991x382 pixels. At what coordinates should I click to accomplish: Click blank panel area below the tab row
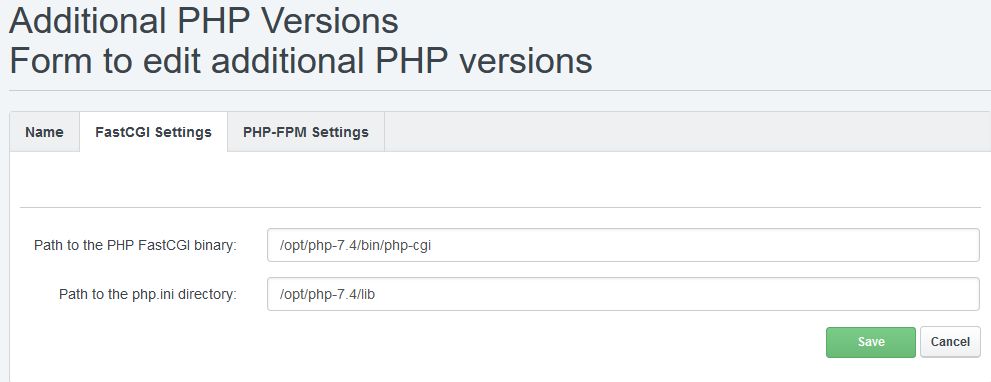(x=501, y=178)
